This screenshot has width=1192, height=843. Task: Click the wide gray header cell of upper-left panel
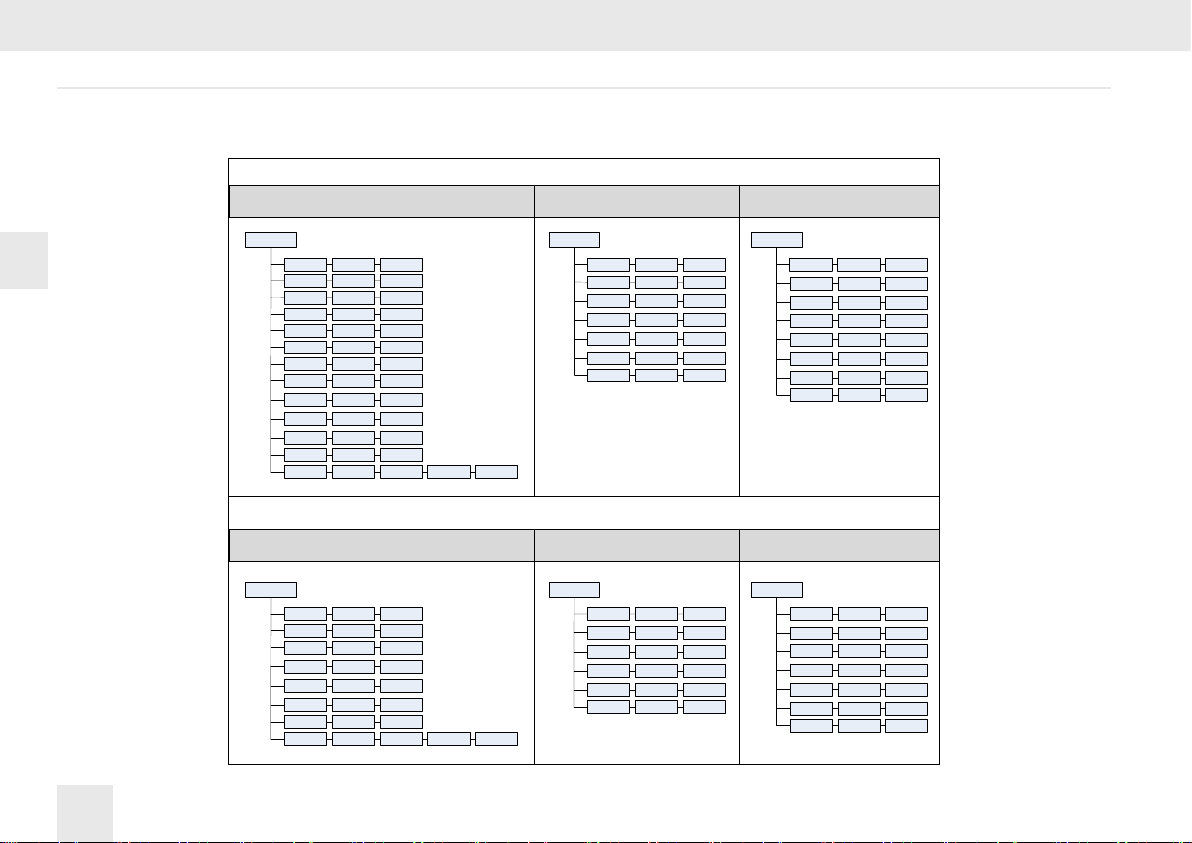(x=382, y=201)
